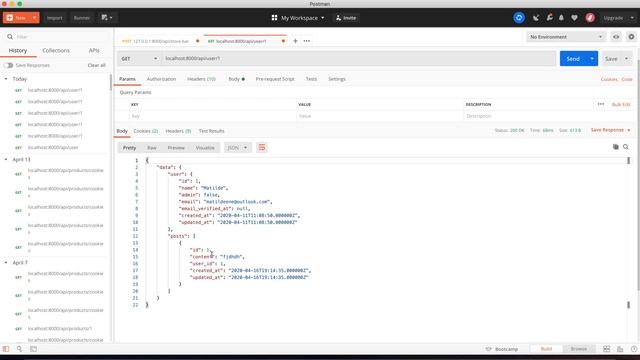The height and width of the screenshot is (360, 640).
Task: Toggle the Save Responses switch
Action: 8,65
